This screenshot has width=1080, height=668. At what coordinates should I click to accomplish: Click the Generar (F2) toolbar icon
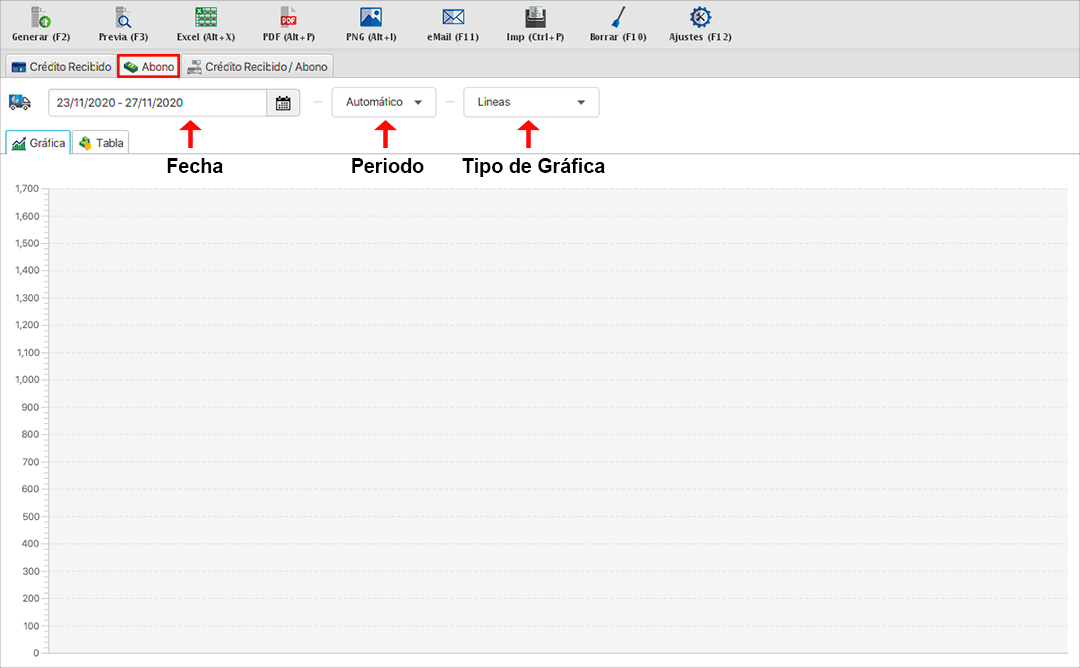click(40, 18)
